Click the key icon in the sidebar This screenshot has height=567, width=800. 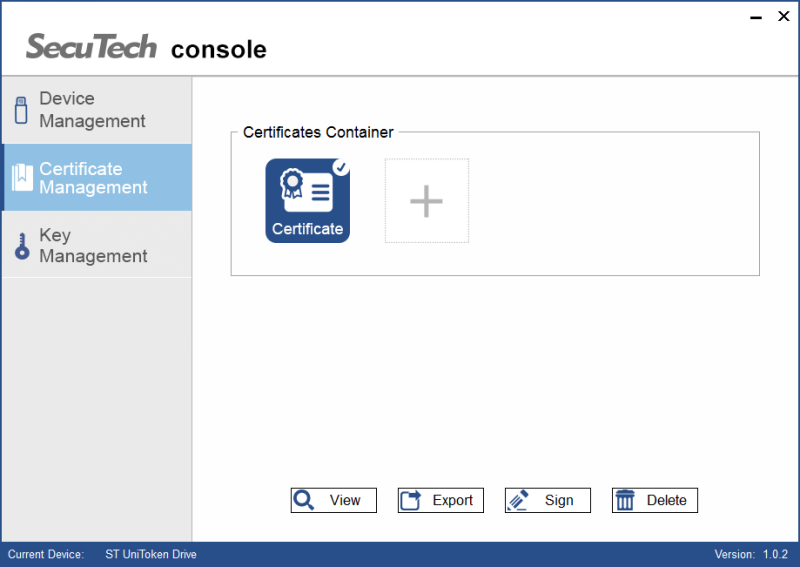pyautogui.click(x=22, y=246)
